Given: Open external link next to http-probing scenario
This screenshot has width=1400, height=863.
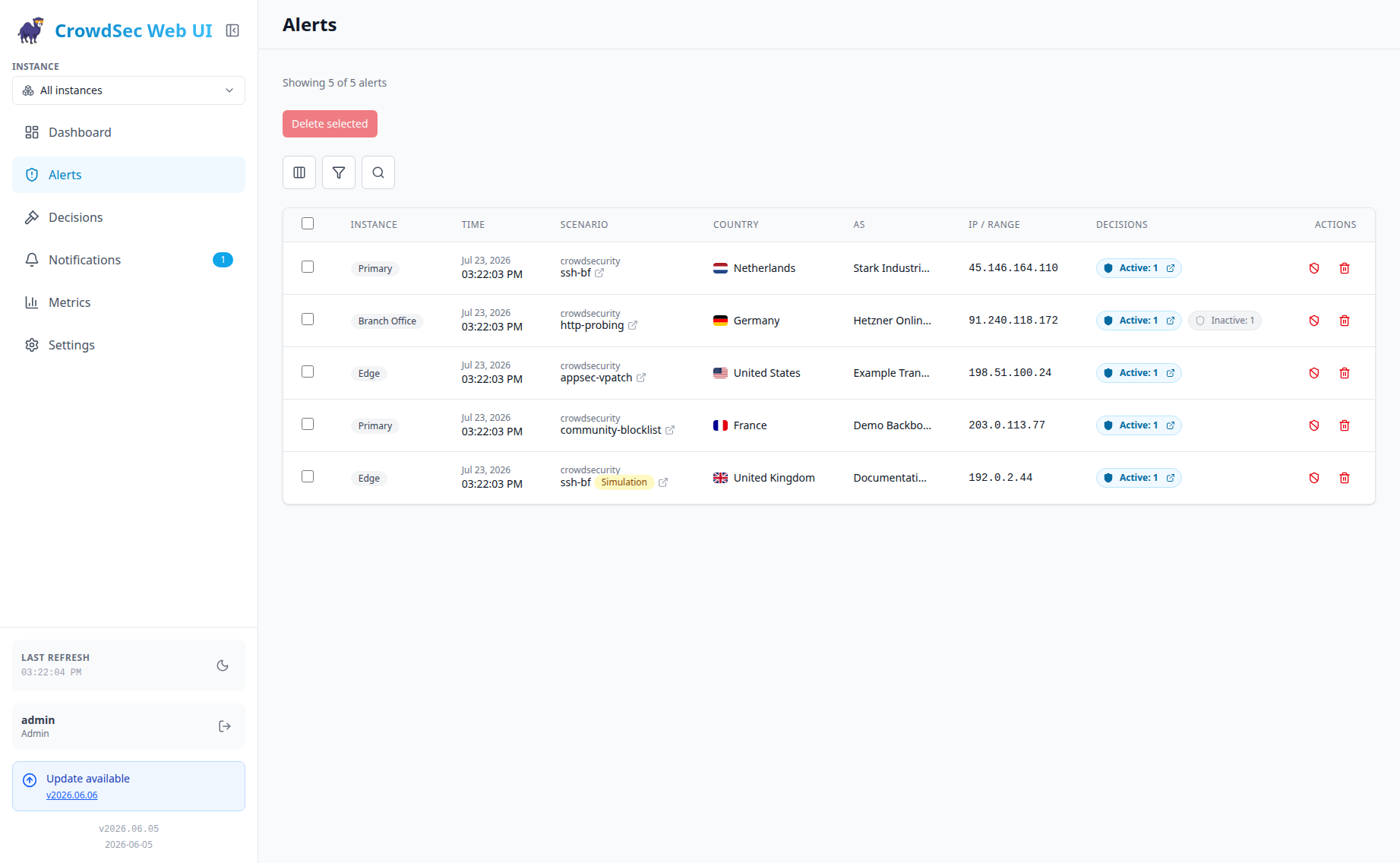Looking at the screenshot, I should pos(633,325).
